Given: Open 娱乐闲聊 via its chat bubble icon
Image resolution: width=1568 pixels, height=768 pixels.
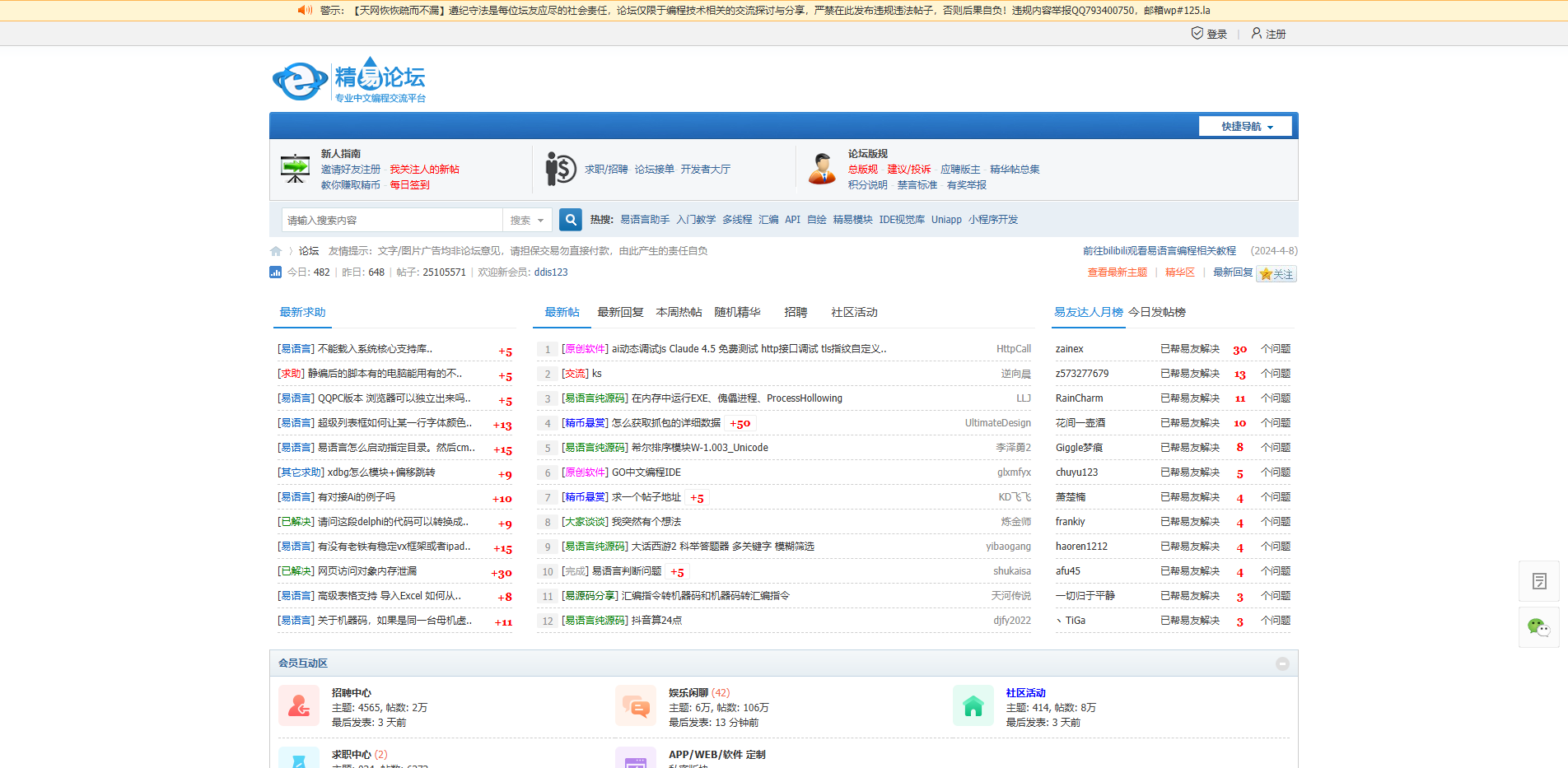Looking at the screenshot, I should 636,705.
